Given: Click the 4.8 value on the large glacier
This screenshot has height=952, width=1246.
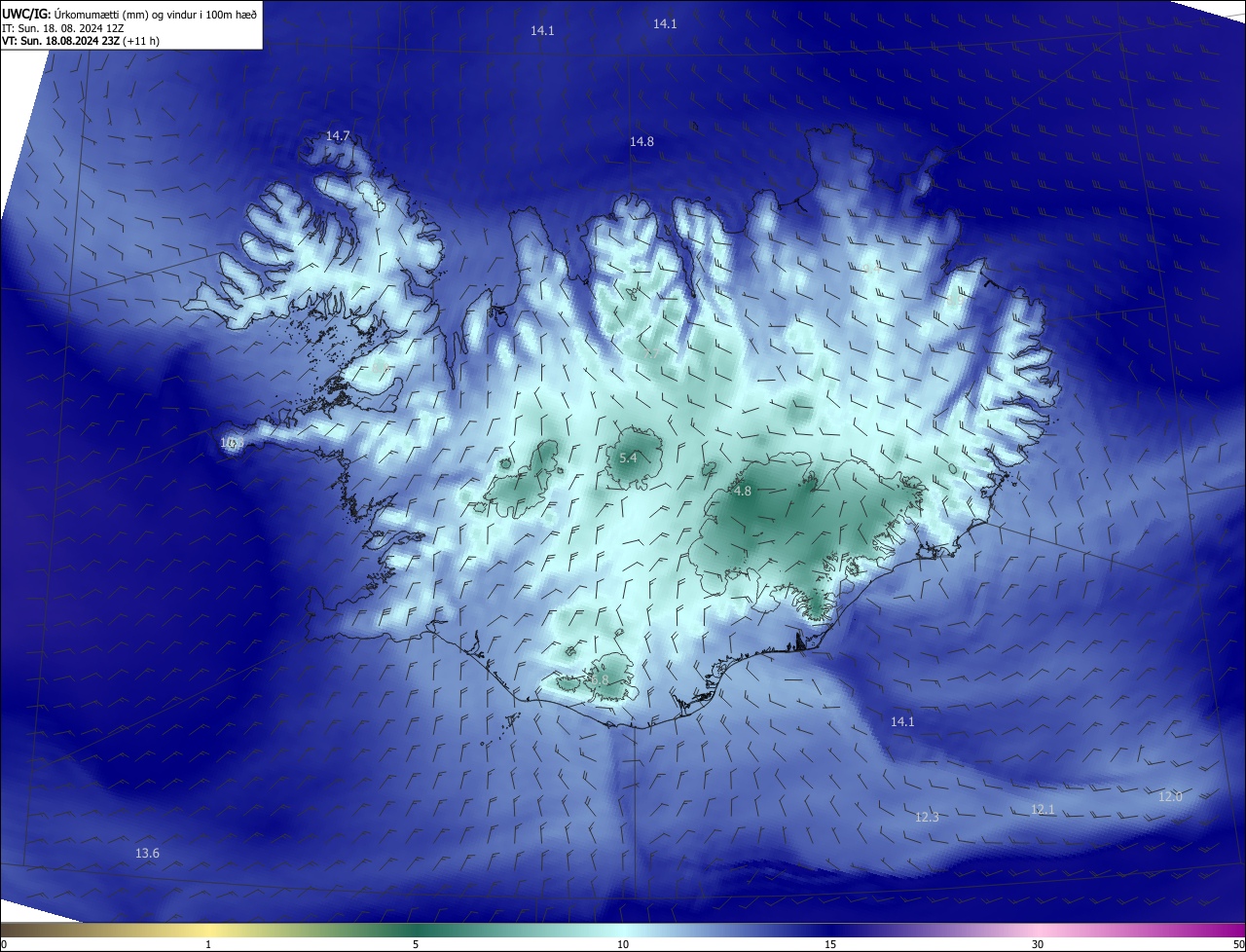Looking at the screenshot, I should pyautogui.click(x=743, y=492).
